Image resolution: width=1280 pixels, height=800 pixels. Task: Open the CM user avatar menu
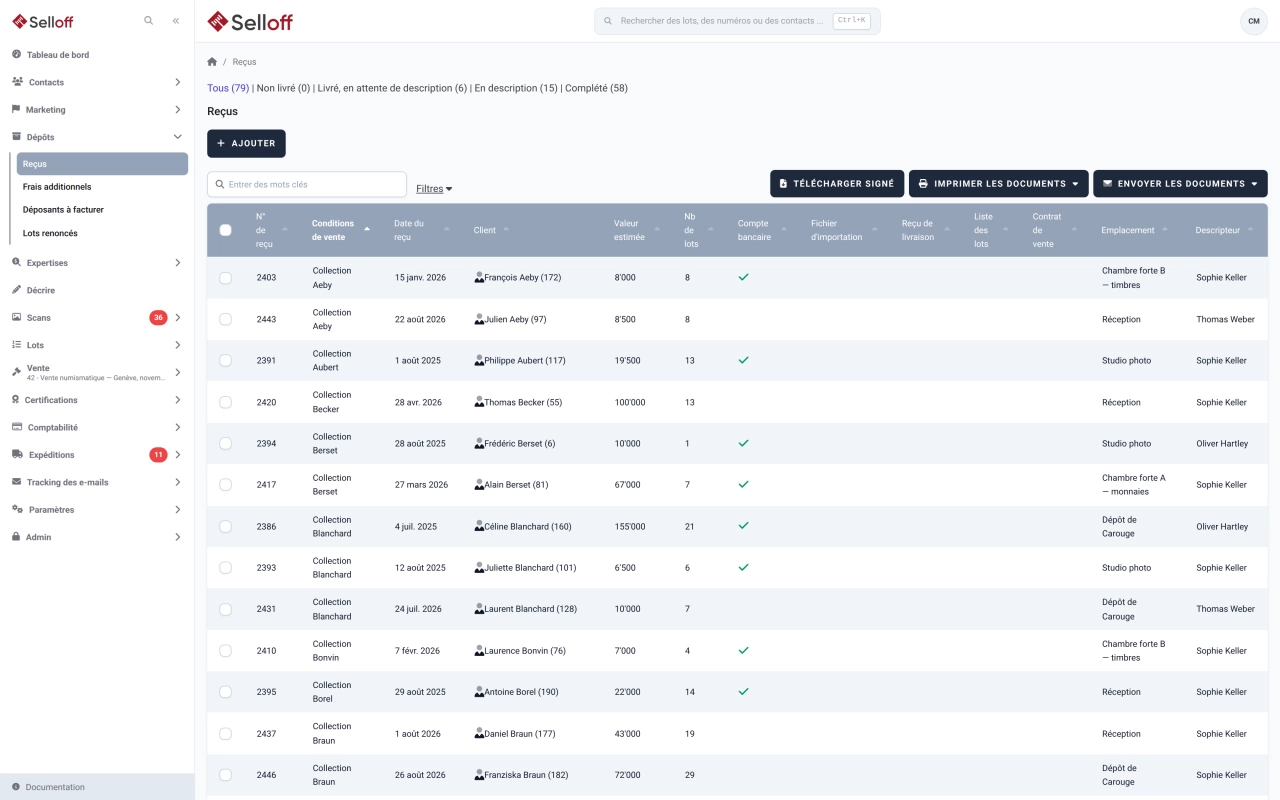click(1254, 21)
